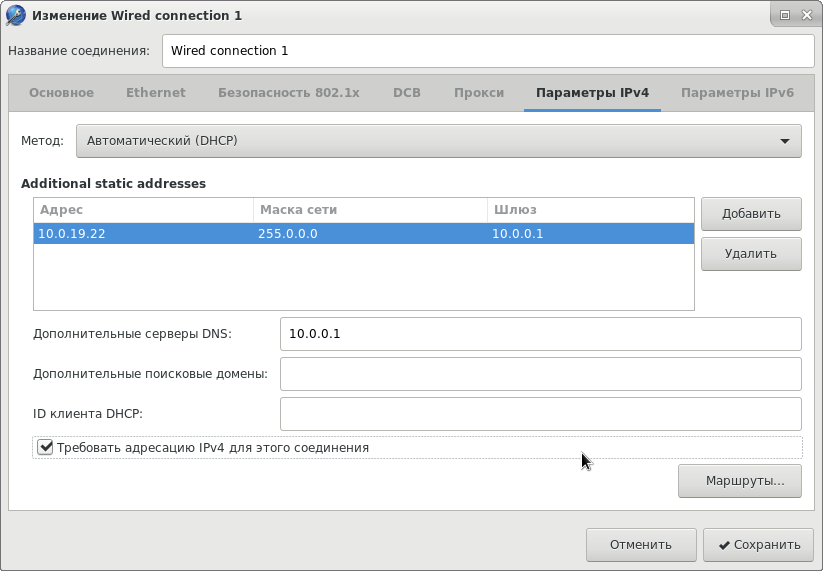Click the checkmark icon on Сохранить button
Viewport: 823px width, 571px height.
[722, 545]
